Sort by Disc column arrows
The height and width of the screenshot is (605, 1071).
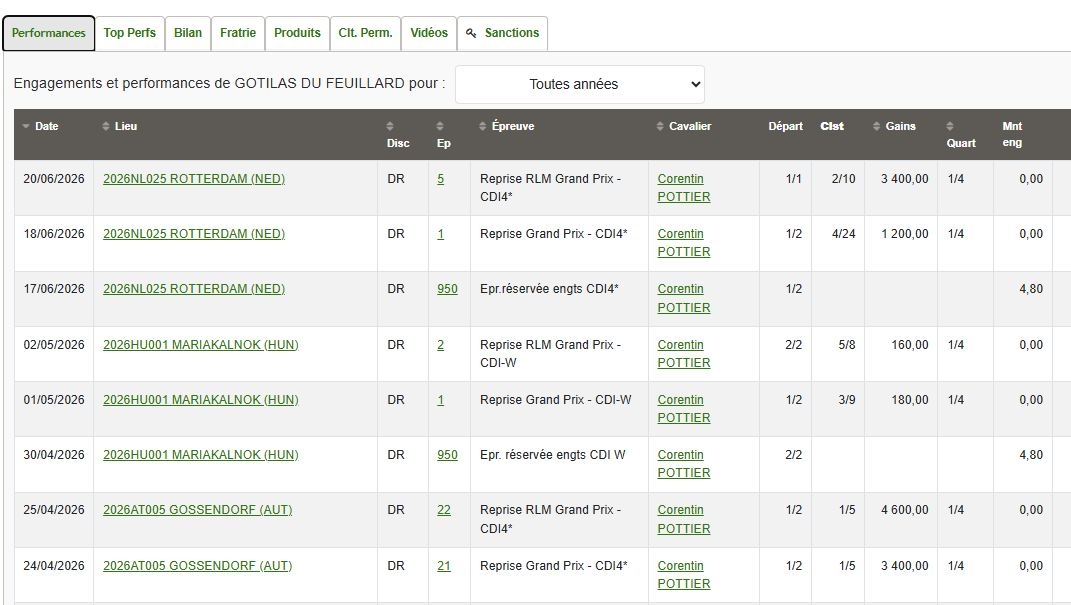click(390, 126)
